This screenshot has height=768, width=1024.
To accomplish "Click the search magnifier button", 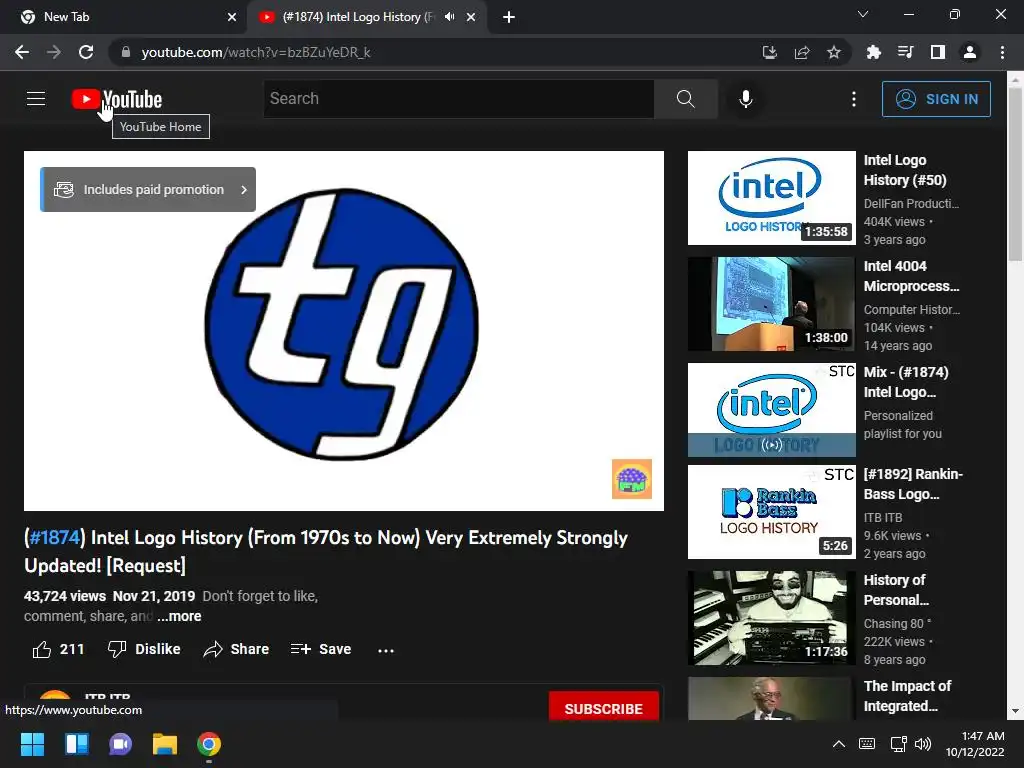I will coord(686,99).
